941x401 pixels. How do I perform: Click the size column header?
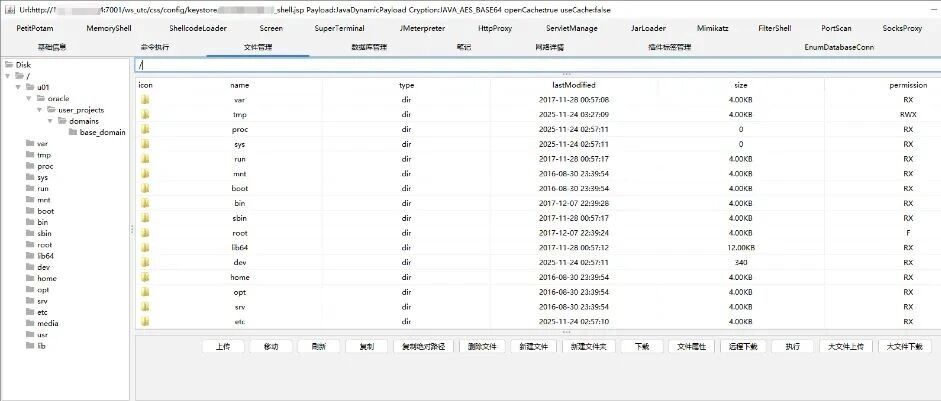pos(741,85)
